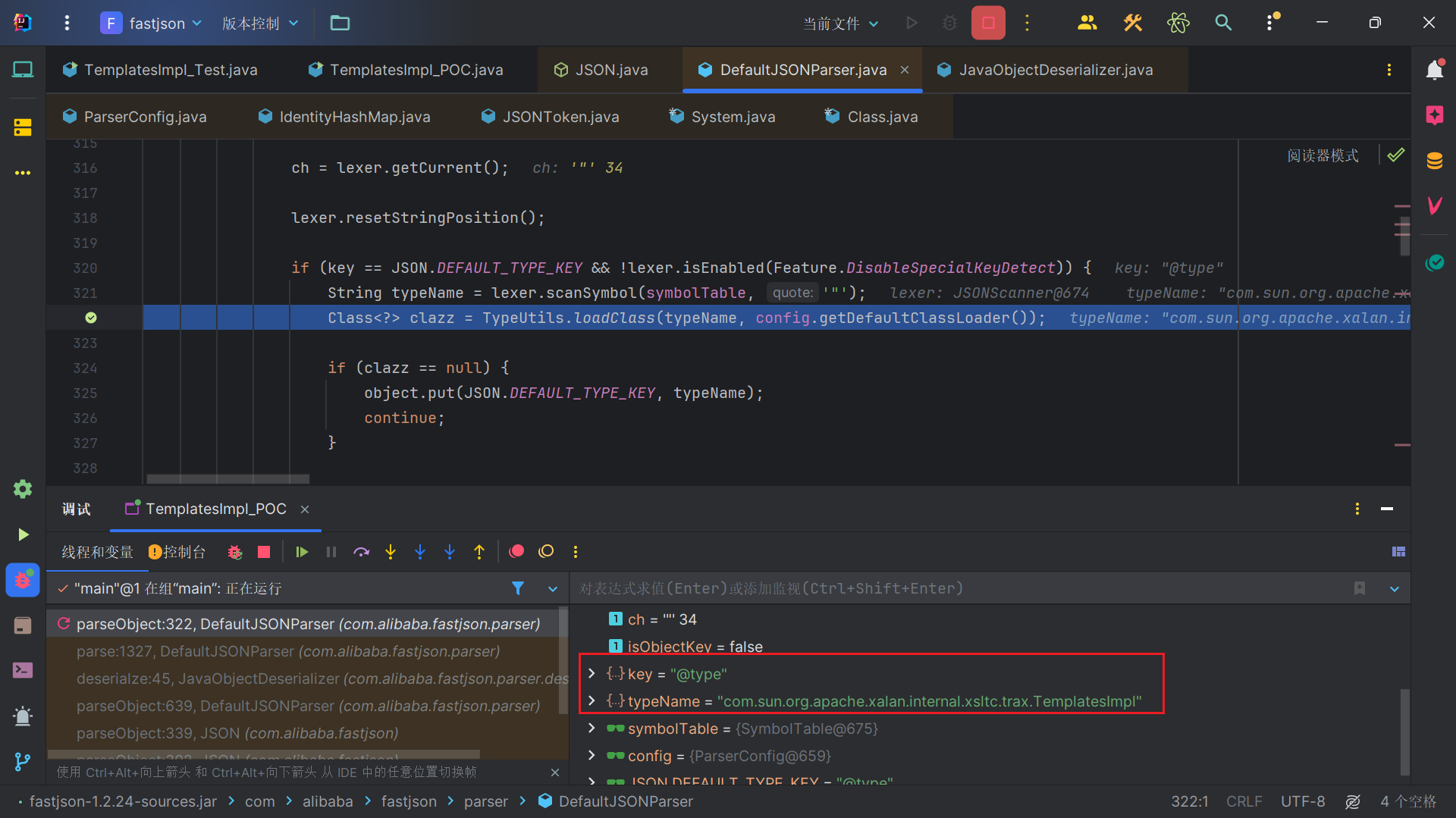Click thread filter funnel icon
Image resolution: width=1456 pixels, height=818 pixels.
coord(518,588)
